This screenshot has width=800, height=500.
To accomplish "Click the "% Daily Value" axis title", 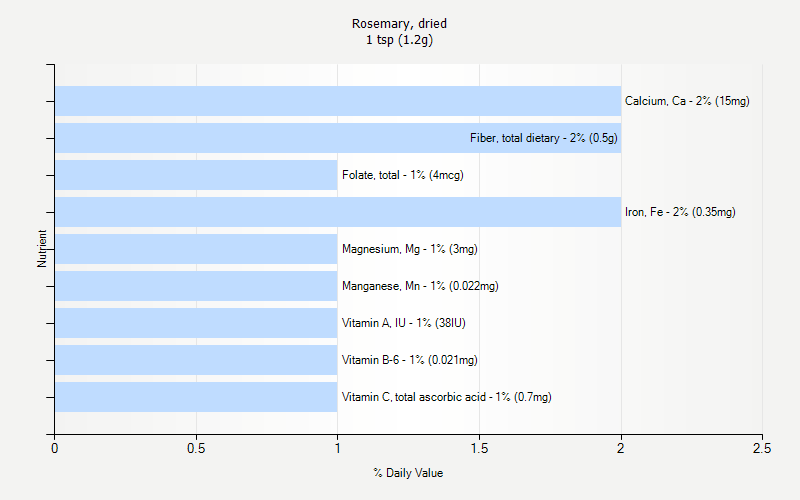I will coord(408,473).
